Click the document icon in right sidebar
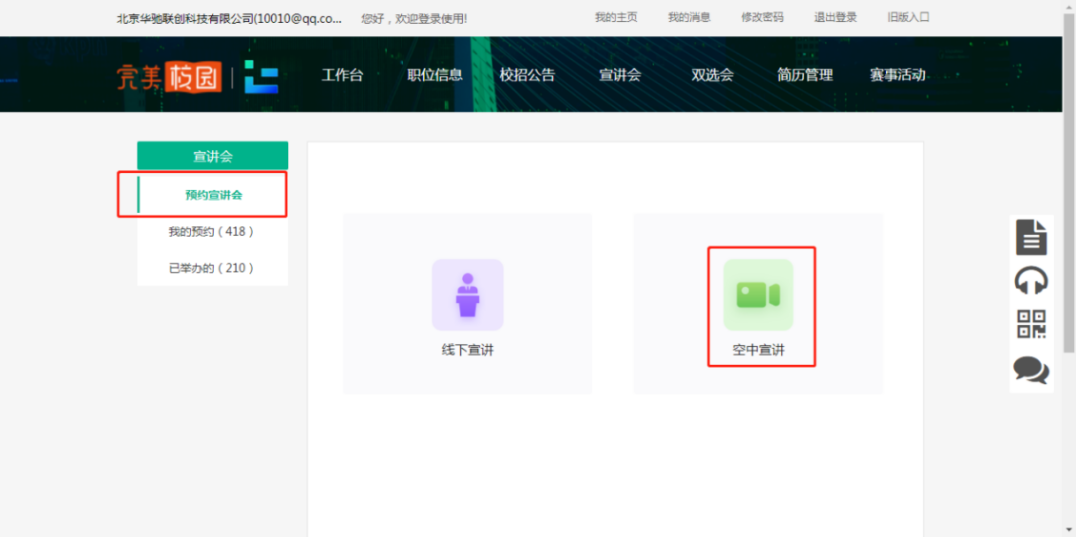Image resolution: width=1076 pixels, height=537 pixels. coord(1031,237)
